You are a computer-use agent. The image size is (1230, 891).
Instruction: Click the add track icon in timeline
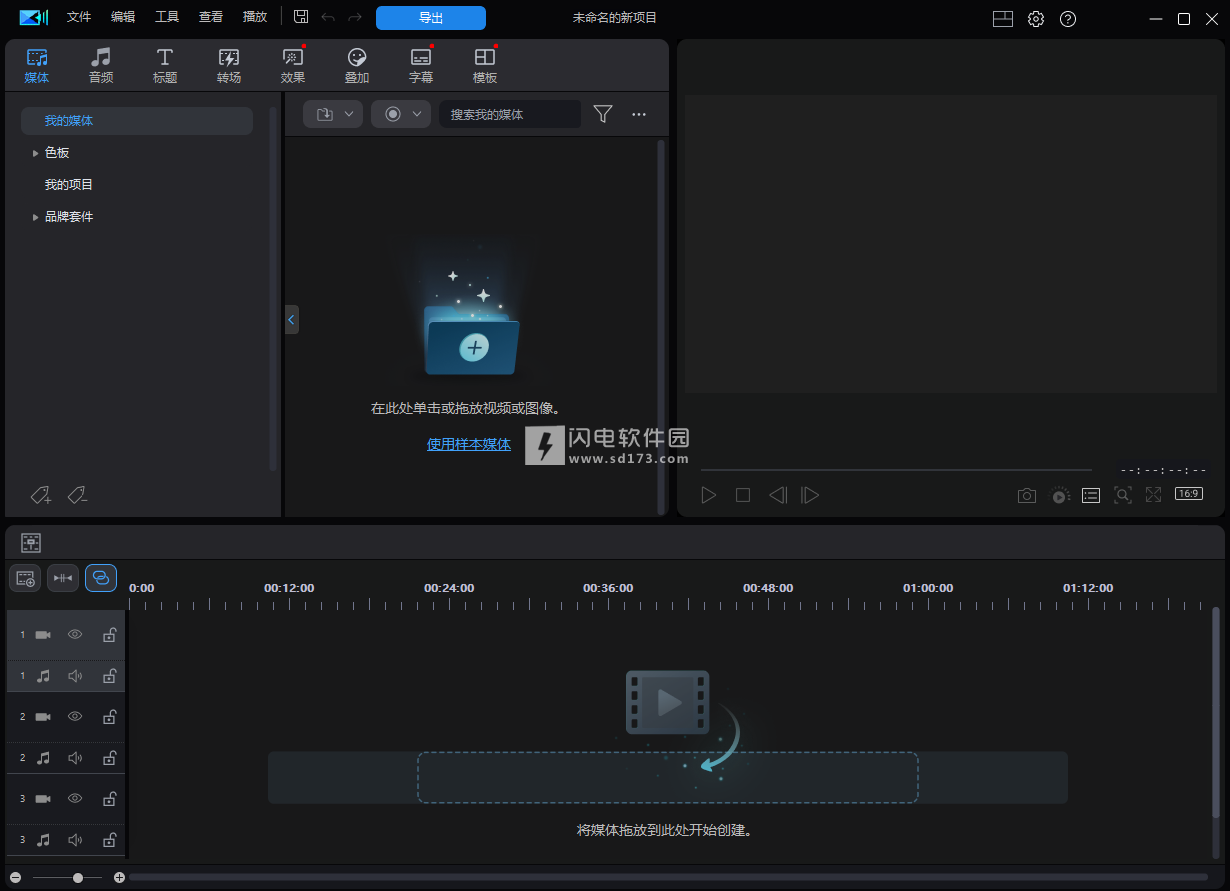26,578
